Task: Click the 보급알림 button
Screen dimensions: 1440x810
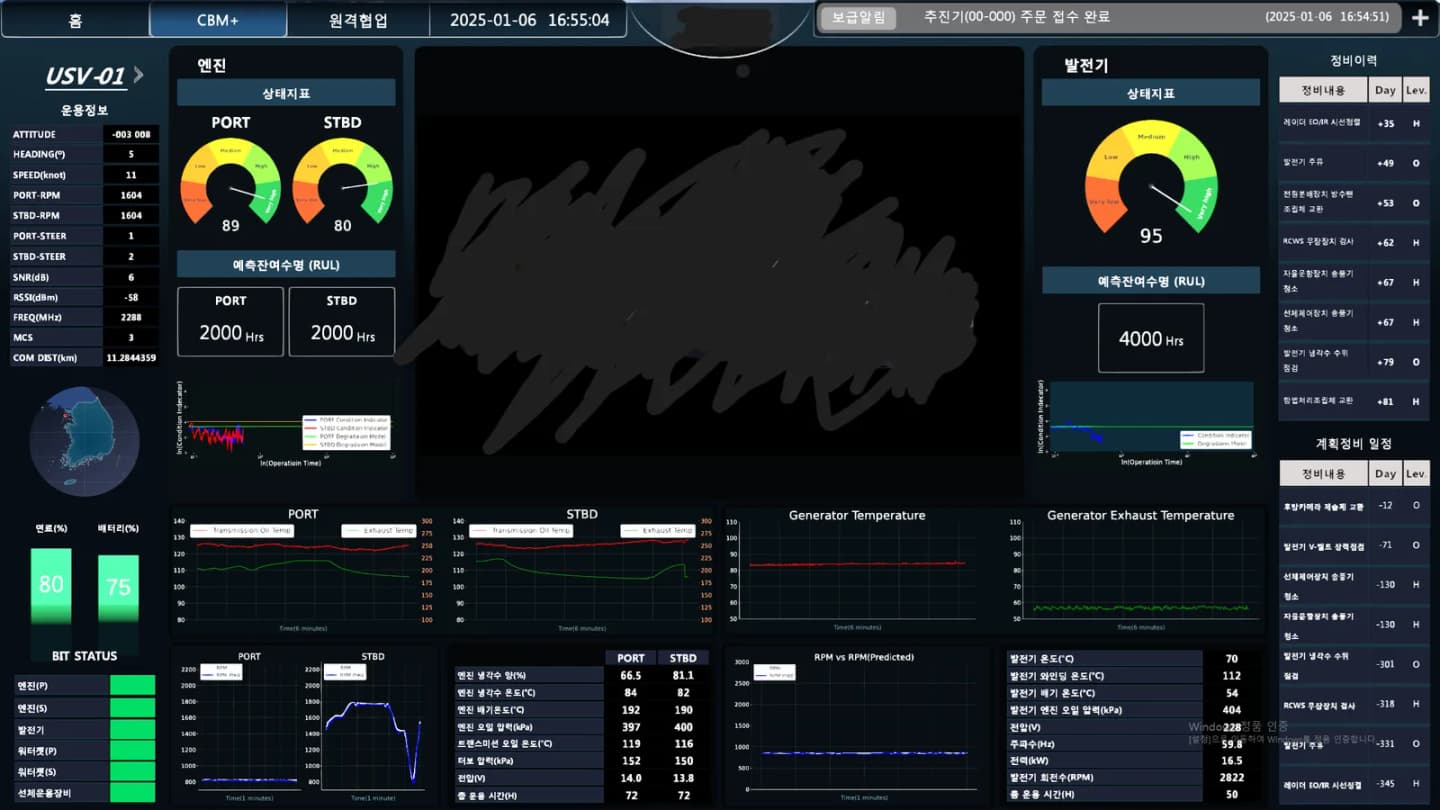Action: (x=859, y=18)
